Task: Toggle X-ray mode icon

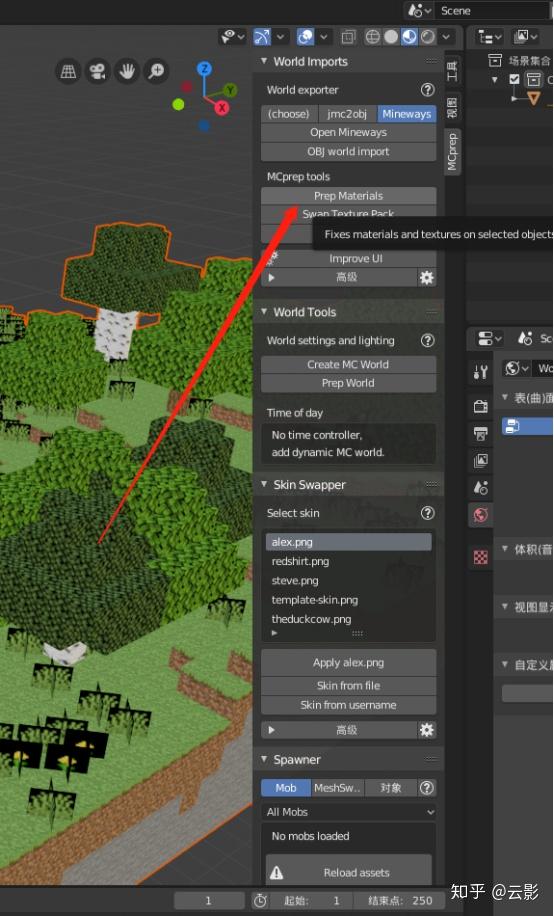Action: [x=348, y=37]
